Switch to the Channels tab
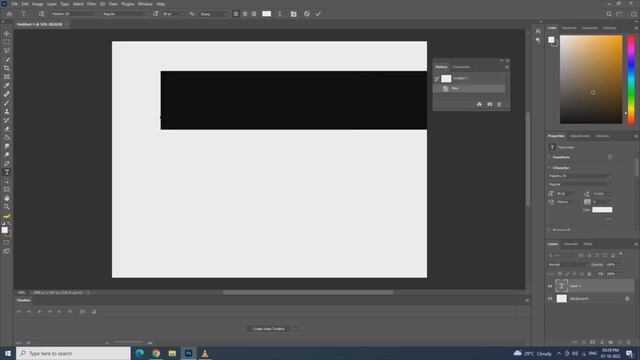 [x=570, y=244]
